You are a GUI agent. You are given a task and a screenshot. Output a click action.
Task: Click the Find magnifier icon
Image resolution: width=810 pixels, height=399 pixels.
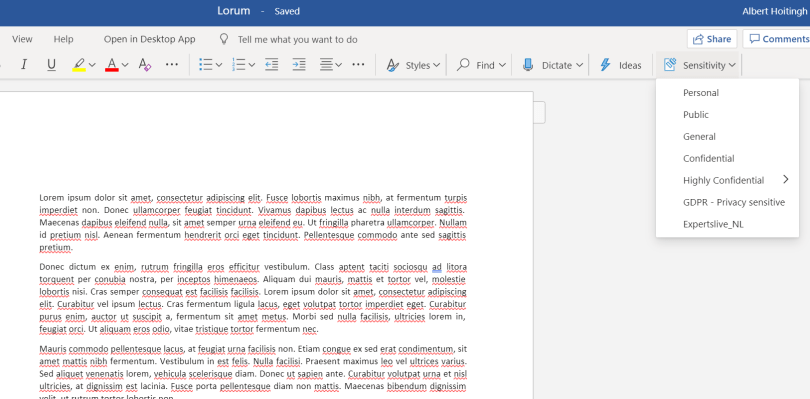[x=463, y=65]
